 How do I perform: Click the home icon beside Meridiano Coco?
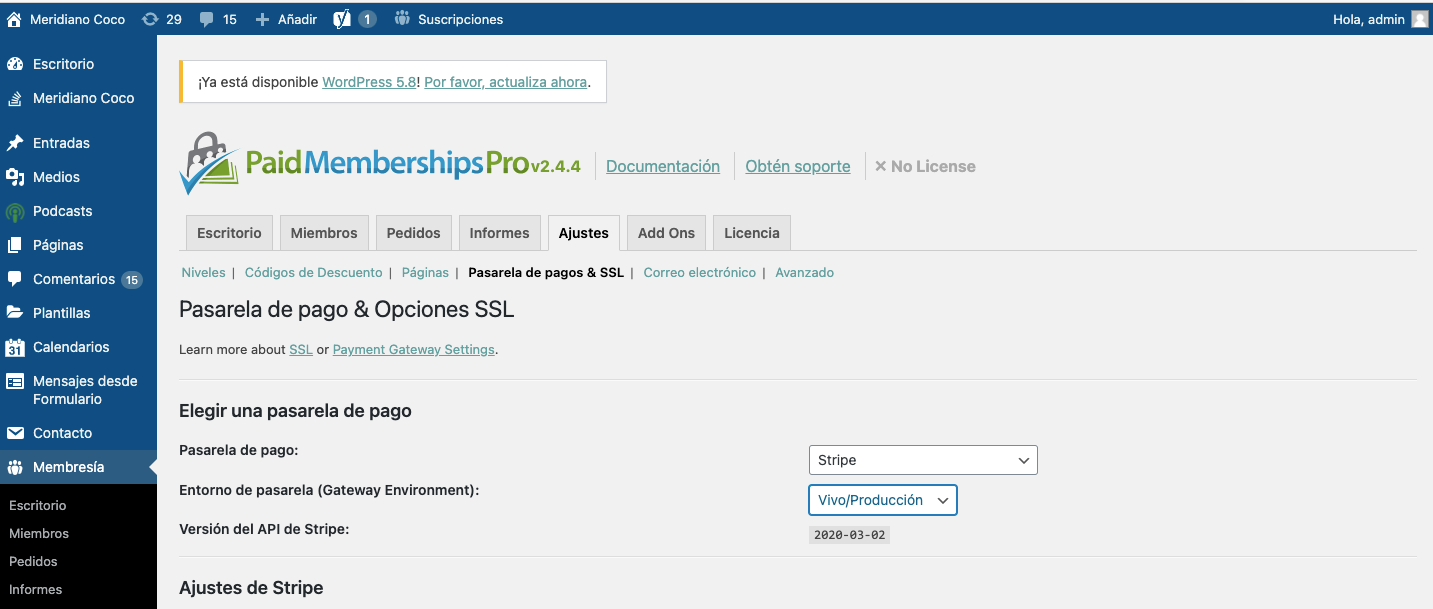(x=14, y=19)
